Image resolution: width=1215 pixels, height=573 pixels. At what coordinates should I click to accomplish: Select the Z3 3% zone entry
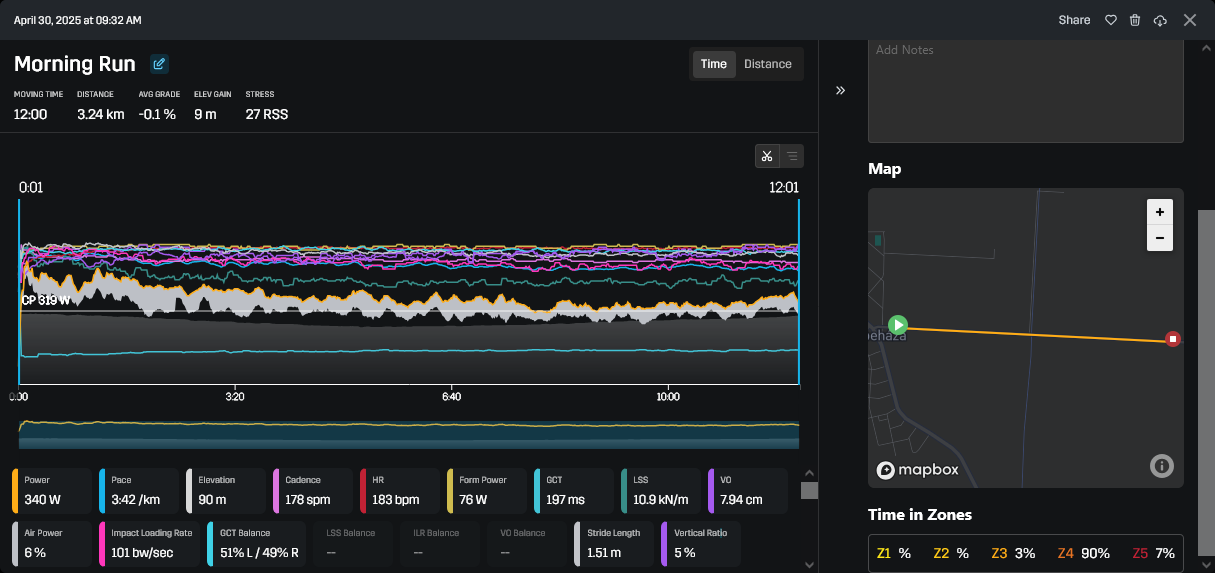1013,553
